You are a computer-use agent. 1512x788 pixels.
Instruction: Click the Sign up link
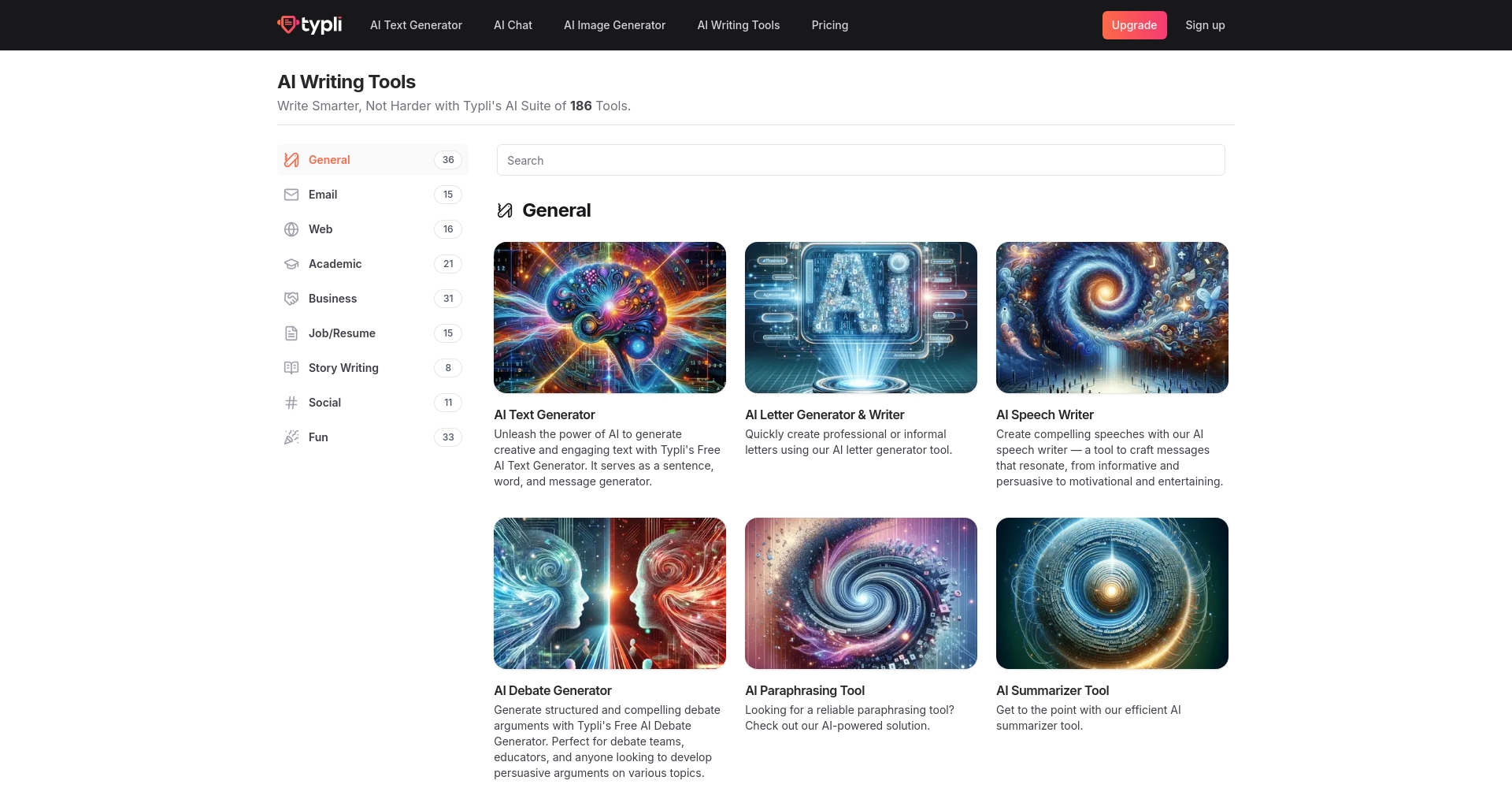(1205, 25)
